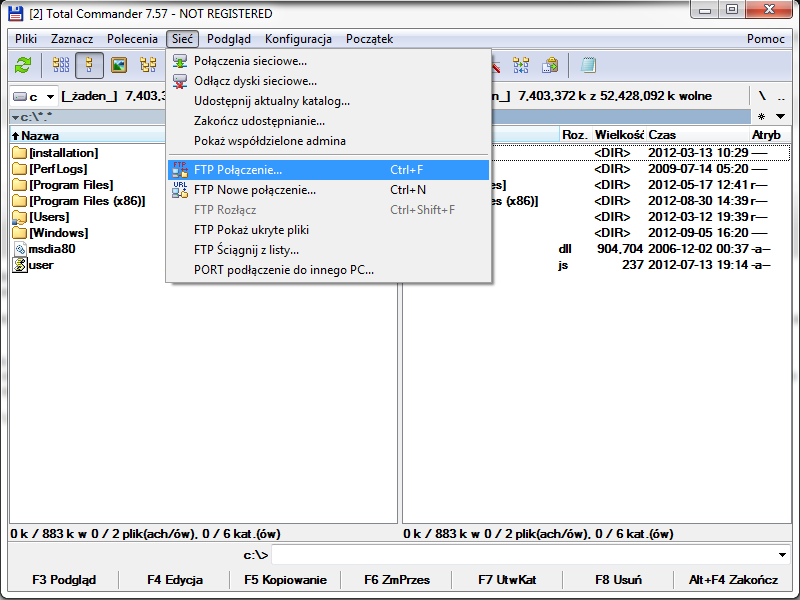The image size is (800, 600).
Task: Click the Połączenia sieciowe icon
Action: click(x=180, y=61)
